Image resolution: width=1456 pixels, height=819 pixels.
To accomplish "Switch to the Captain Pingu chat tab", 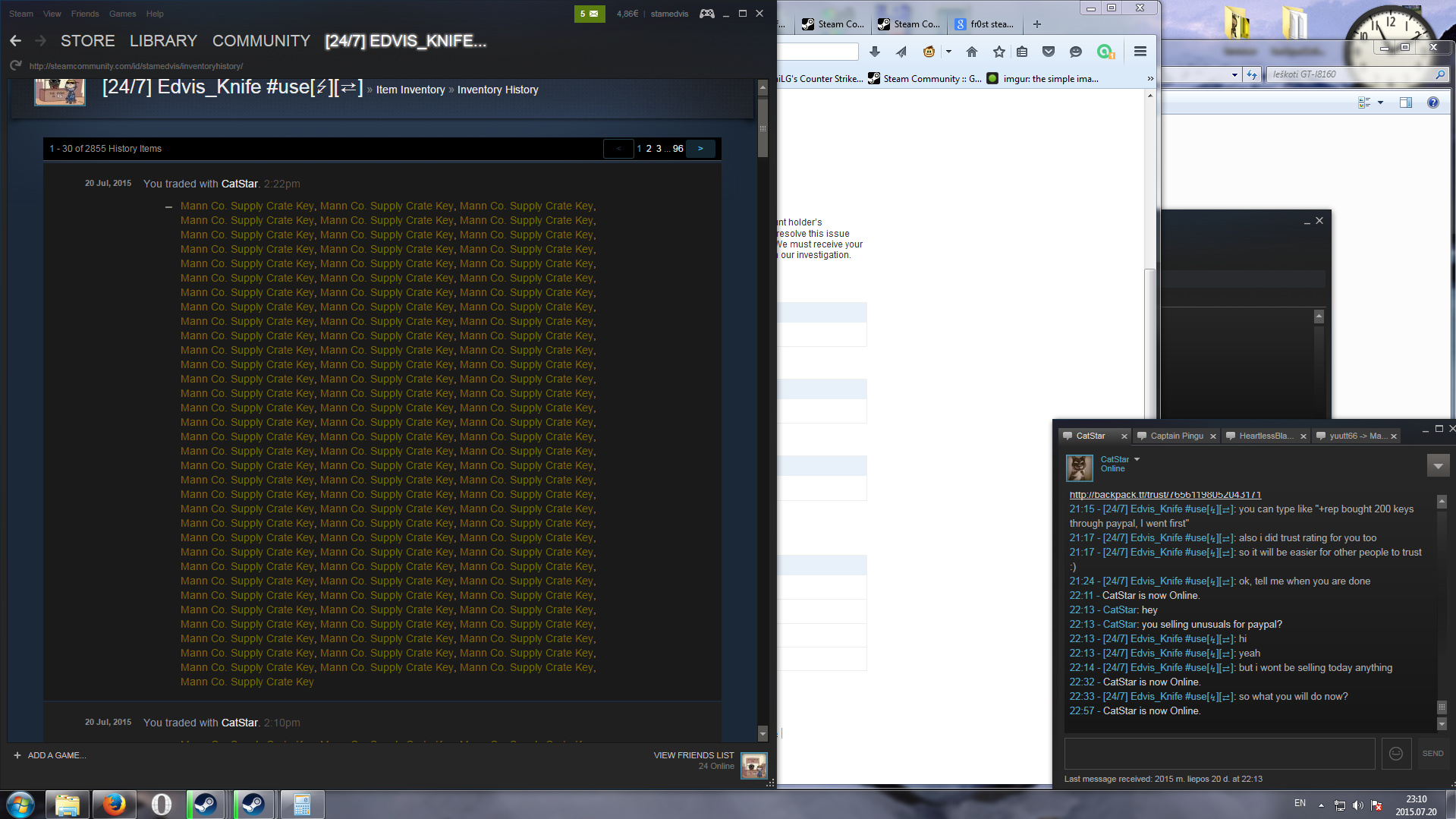I will (x=1176, y=436).
